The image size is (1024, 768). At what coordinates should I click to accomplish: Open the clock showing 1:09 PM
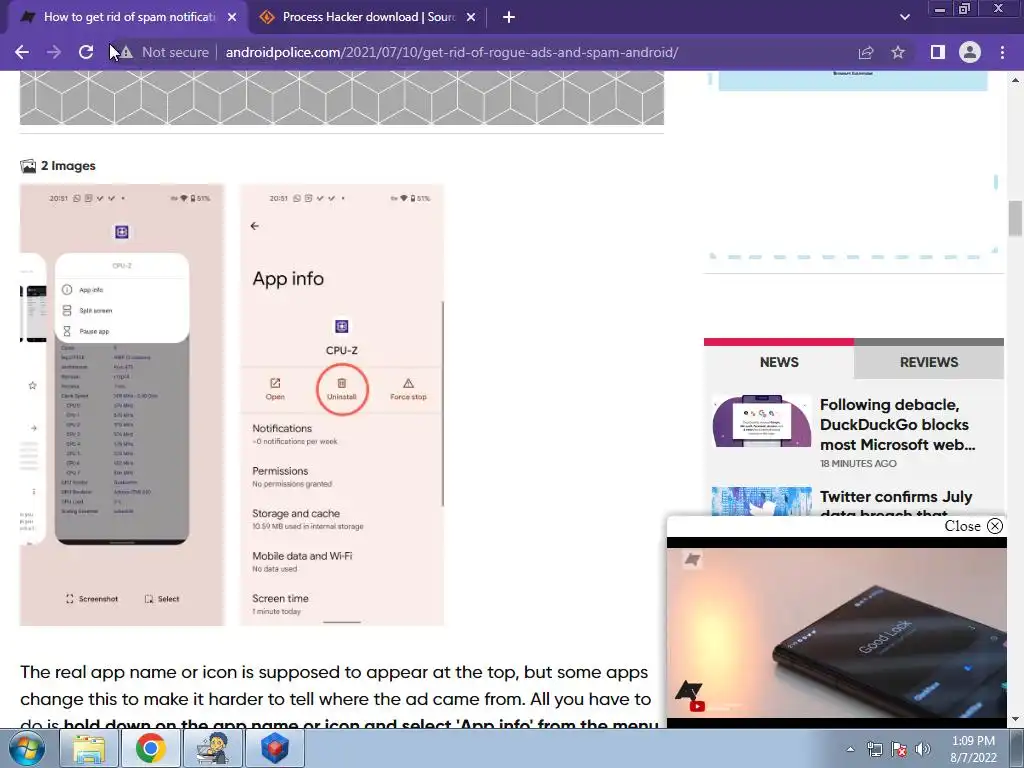[973, 749]
